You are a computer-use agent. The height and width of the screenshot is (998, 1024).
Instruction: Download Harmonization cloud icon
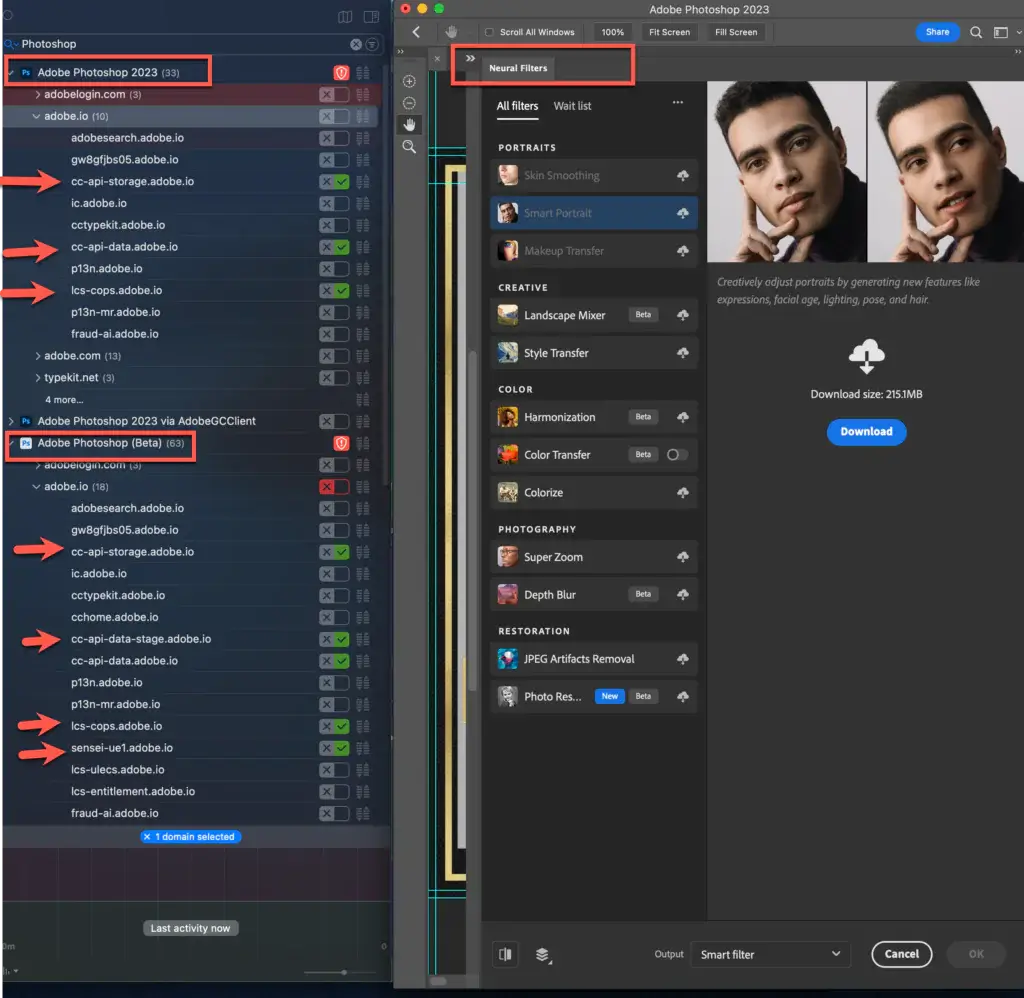pyautogui.click(x=682, y=417)
